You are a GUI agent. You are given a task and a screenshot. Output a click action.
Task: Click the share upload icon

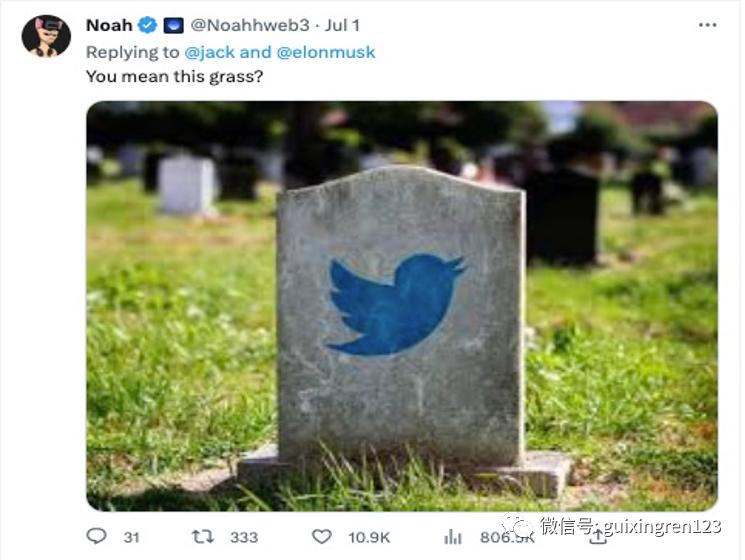point(598,535)
